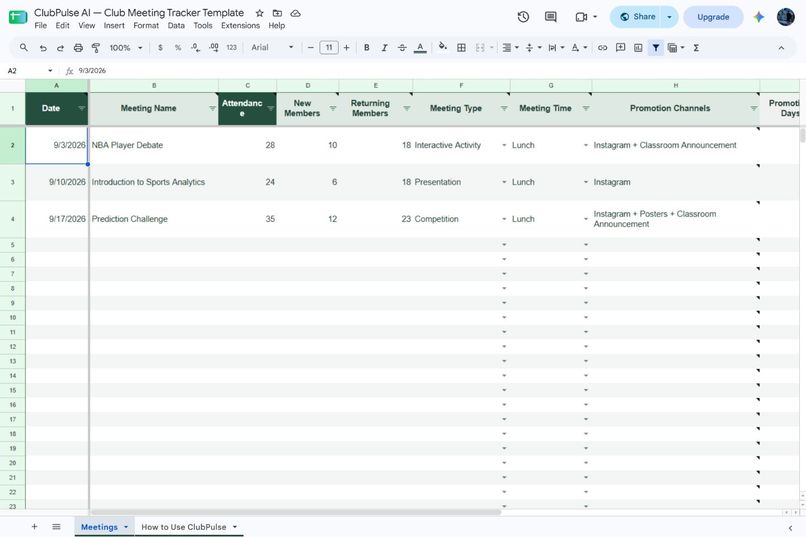Toggle italic formatting
Screen dimensions: 806x537
[384, 48]
